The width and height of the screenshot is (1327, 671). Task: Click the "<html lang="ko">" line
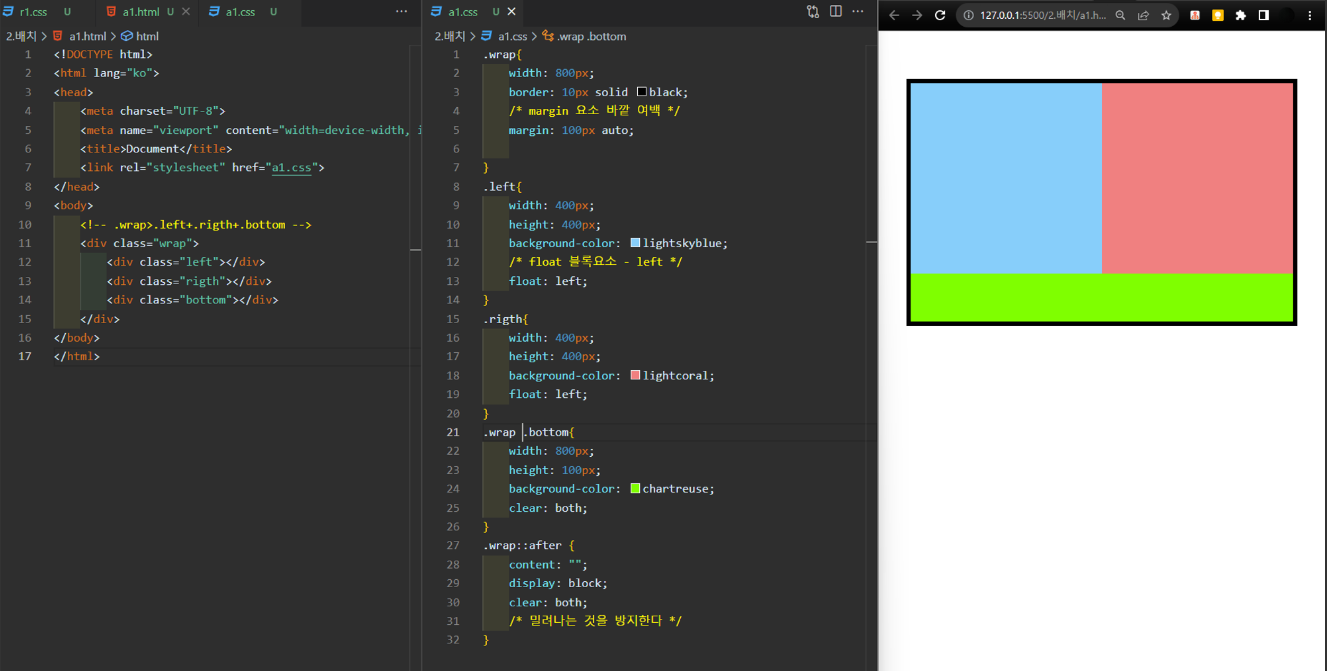click(107, 73)
